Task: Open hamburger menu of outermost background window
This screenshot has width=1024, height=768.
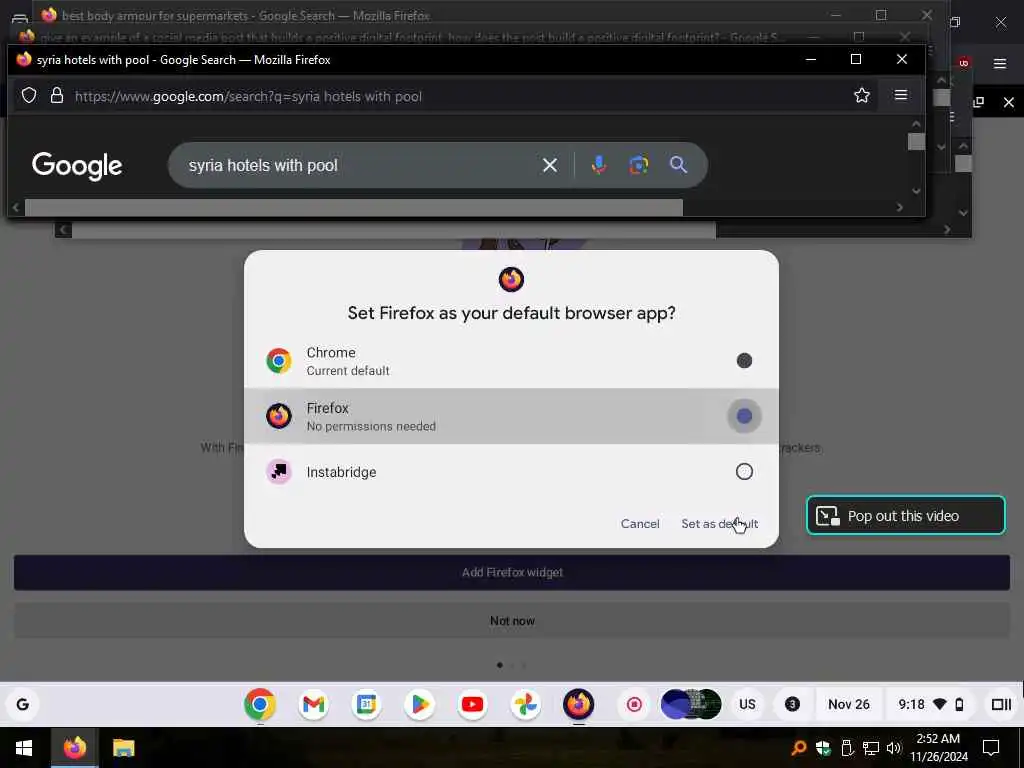Action: (x=1000, y=63)
